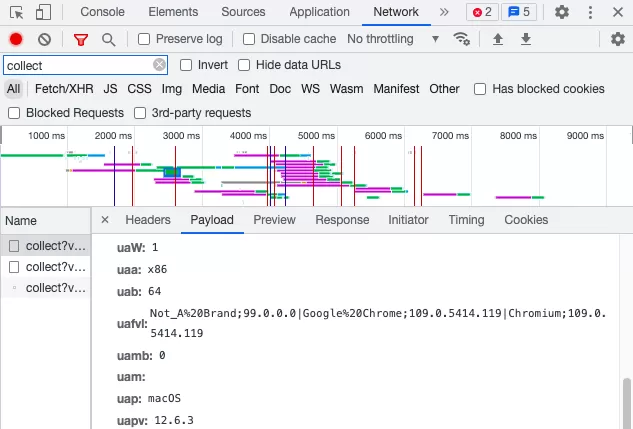The image size is (633, 429).
Task: Open DevTools settings gear icon
Action: point(562,12)
